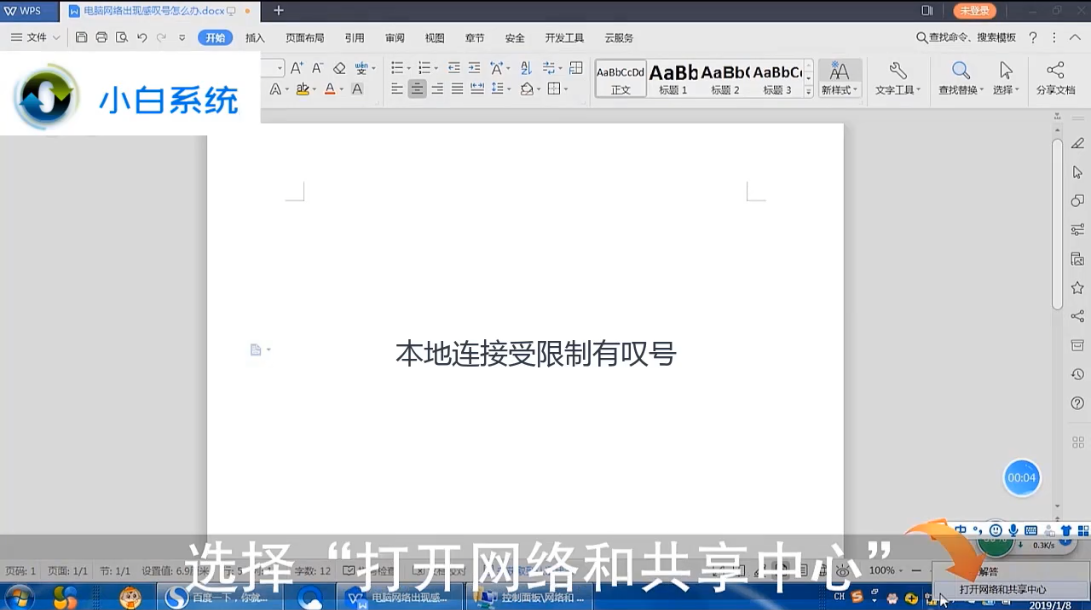Screen dimensions: 1091x610
Task: Expand the styles gallery
Action: [809, 91]
